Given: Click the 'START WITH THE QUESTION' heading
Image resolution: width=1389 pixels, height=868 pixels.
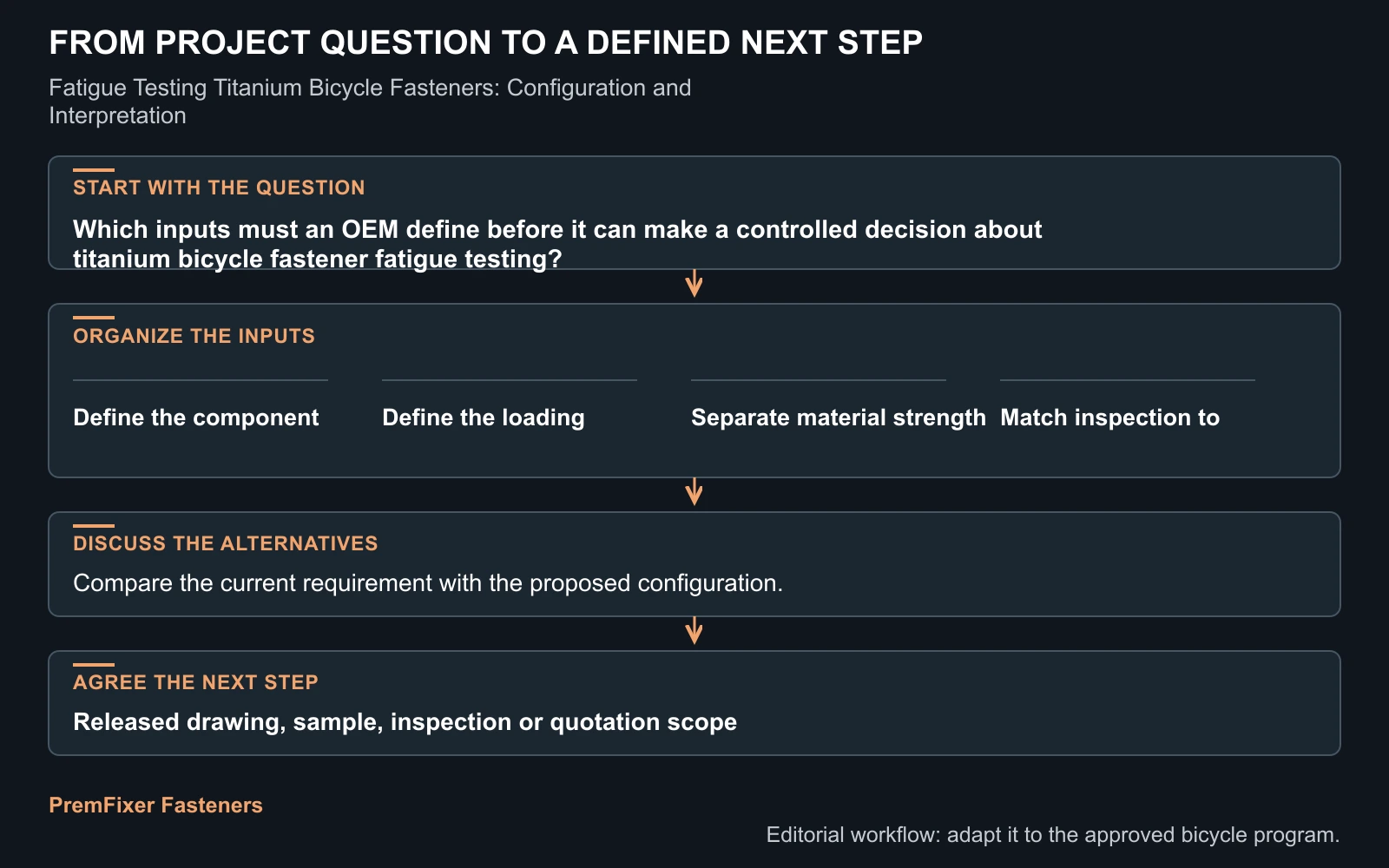Looking at the screenshot, I should tap(219, 187).
